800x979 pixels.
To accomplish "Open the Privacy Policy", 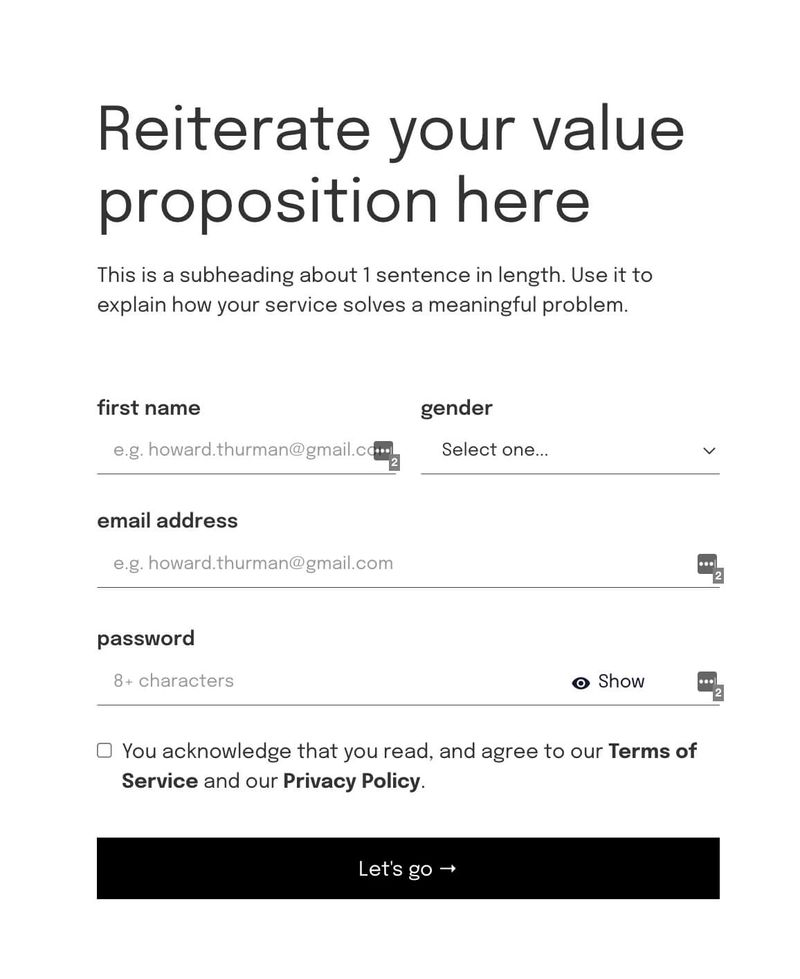I will click(x=351, y=781).
